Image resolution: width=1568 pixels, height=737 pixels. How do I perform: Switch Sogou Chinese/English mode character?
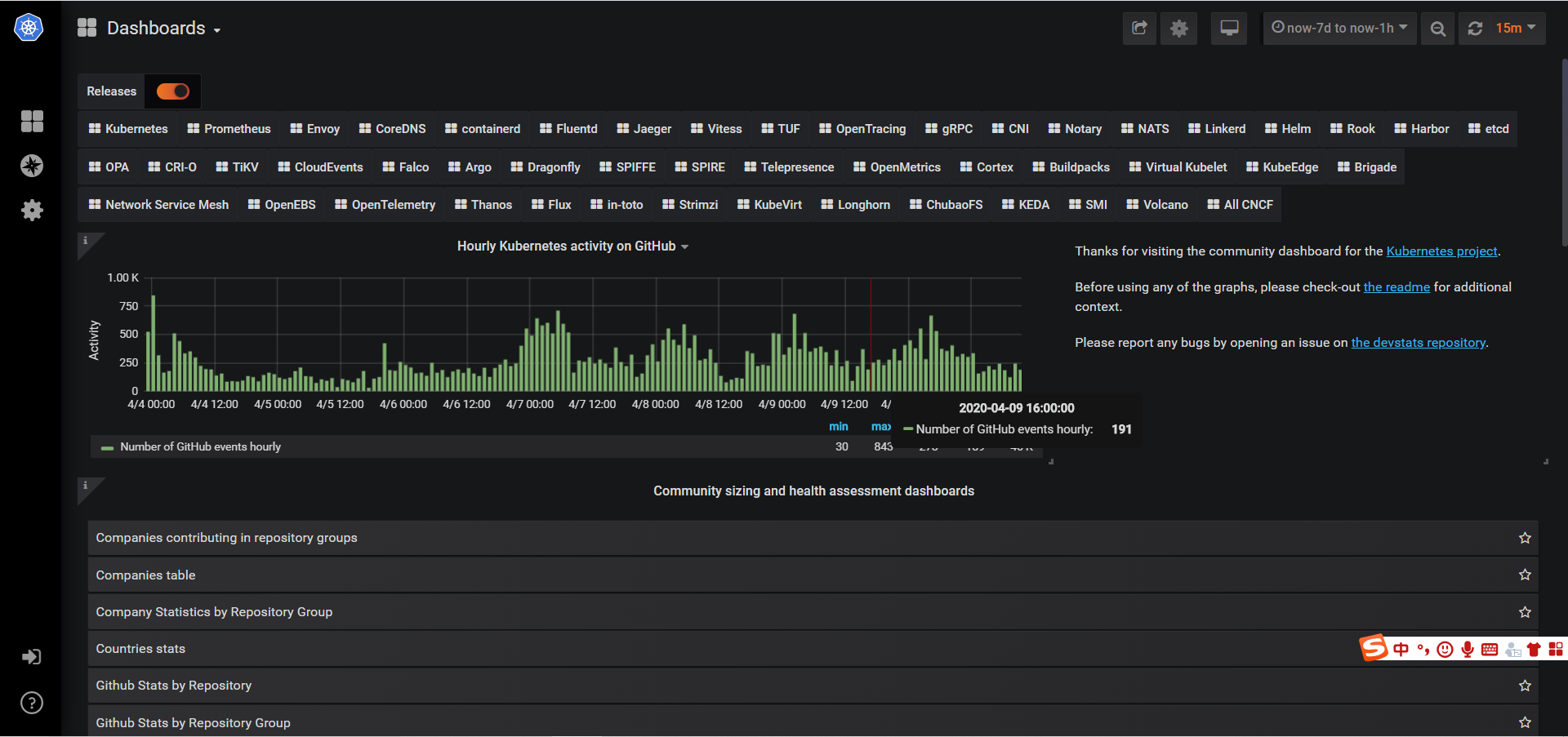(1401, 650)
